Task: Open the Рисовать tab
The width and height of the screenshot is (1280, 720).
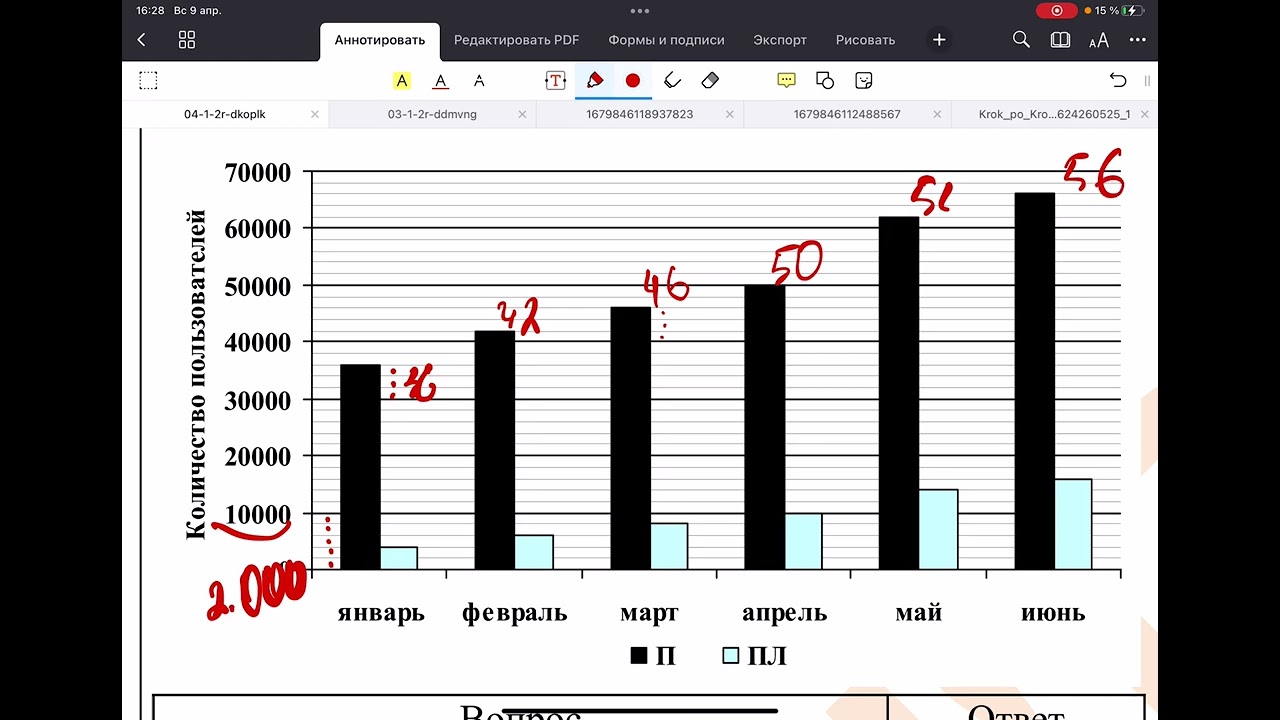Action: point(865,40)
